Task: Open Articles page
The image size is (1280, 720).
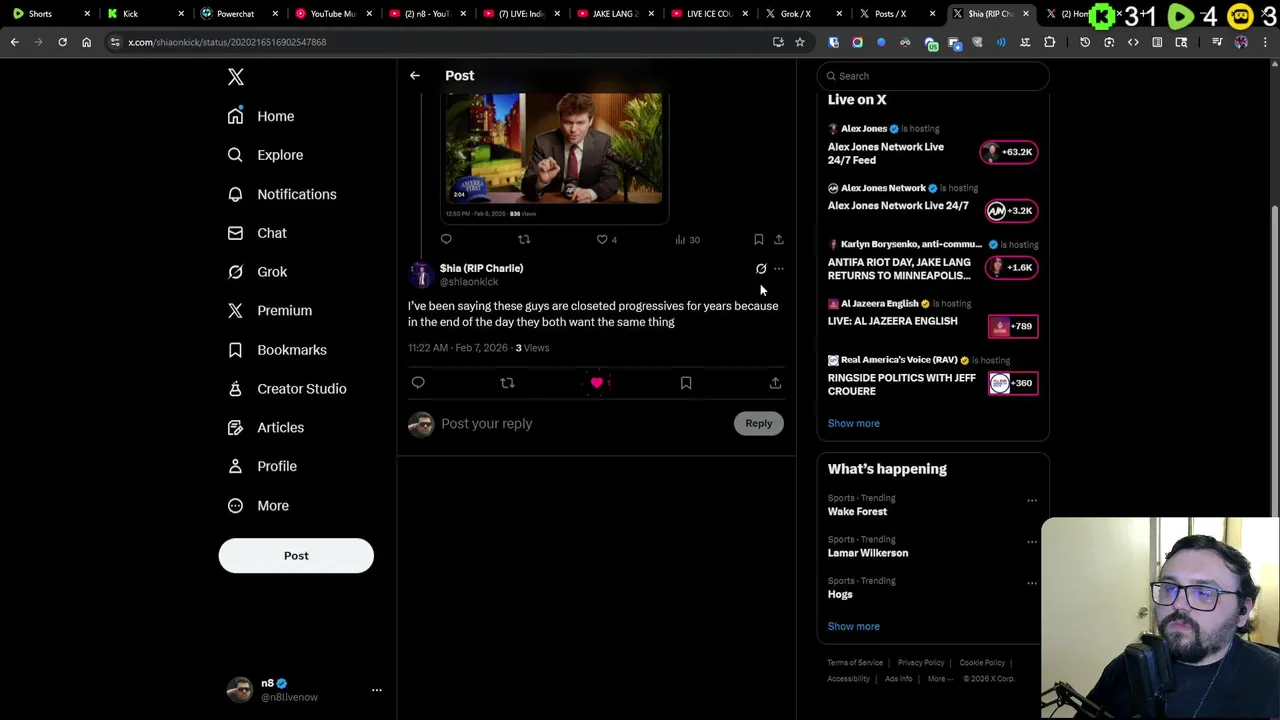Action: coord(266,427)
